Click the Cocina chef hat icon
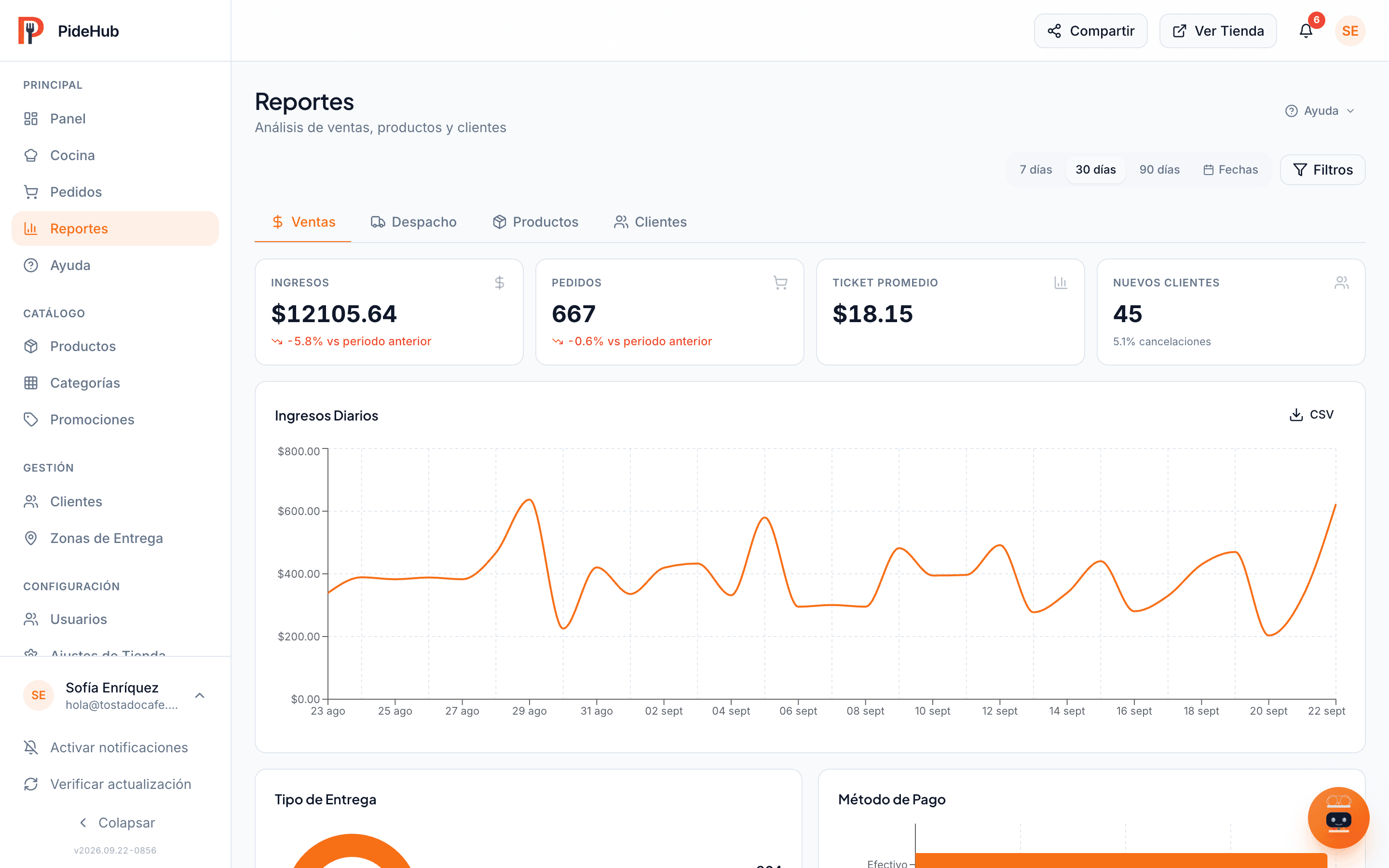This screenshot has height=868, width=1389. click(x=31, y=156)
